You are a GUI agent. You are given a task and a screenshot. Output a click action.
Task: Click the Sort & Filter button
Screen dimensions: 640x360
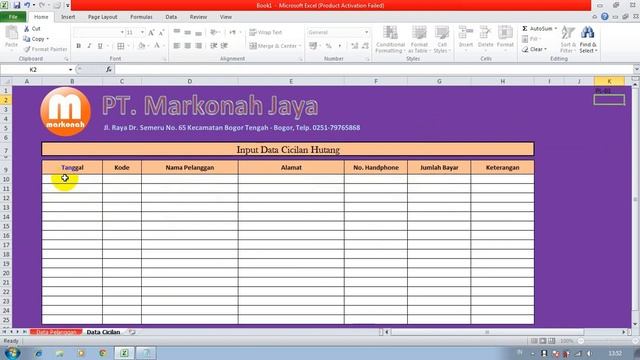(x=568, y=39)
